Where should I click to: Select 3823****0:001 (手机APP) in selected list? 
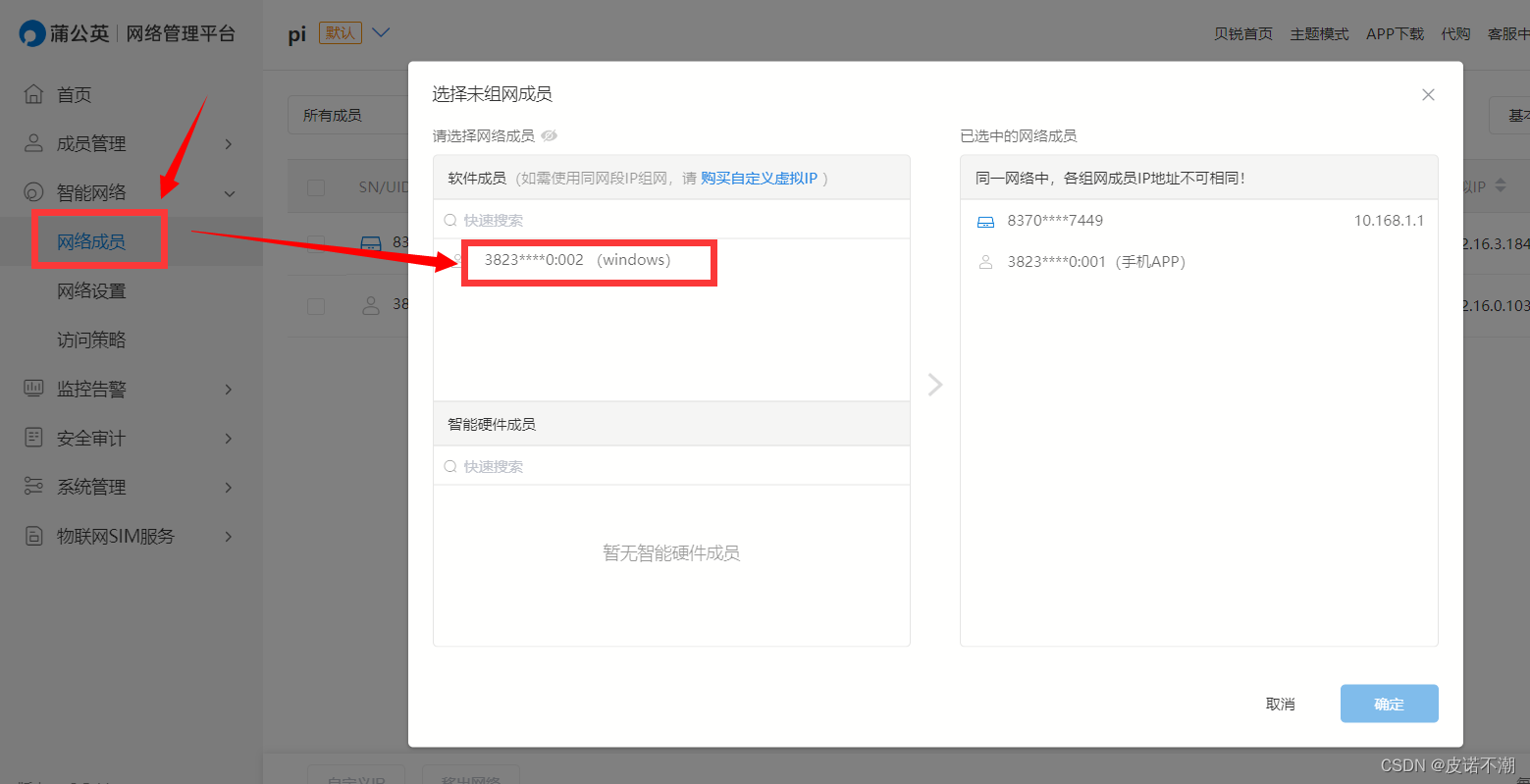pos(1096,262)
